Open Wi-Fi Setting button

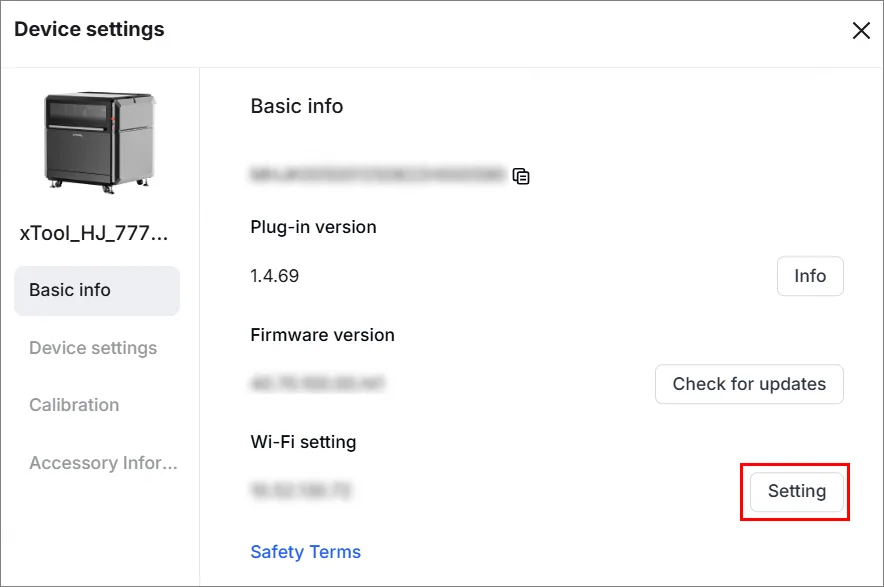point(797,491)
